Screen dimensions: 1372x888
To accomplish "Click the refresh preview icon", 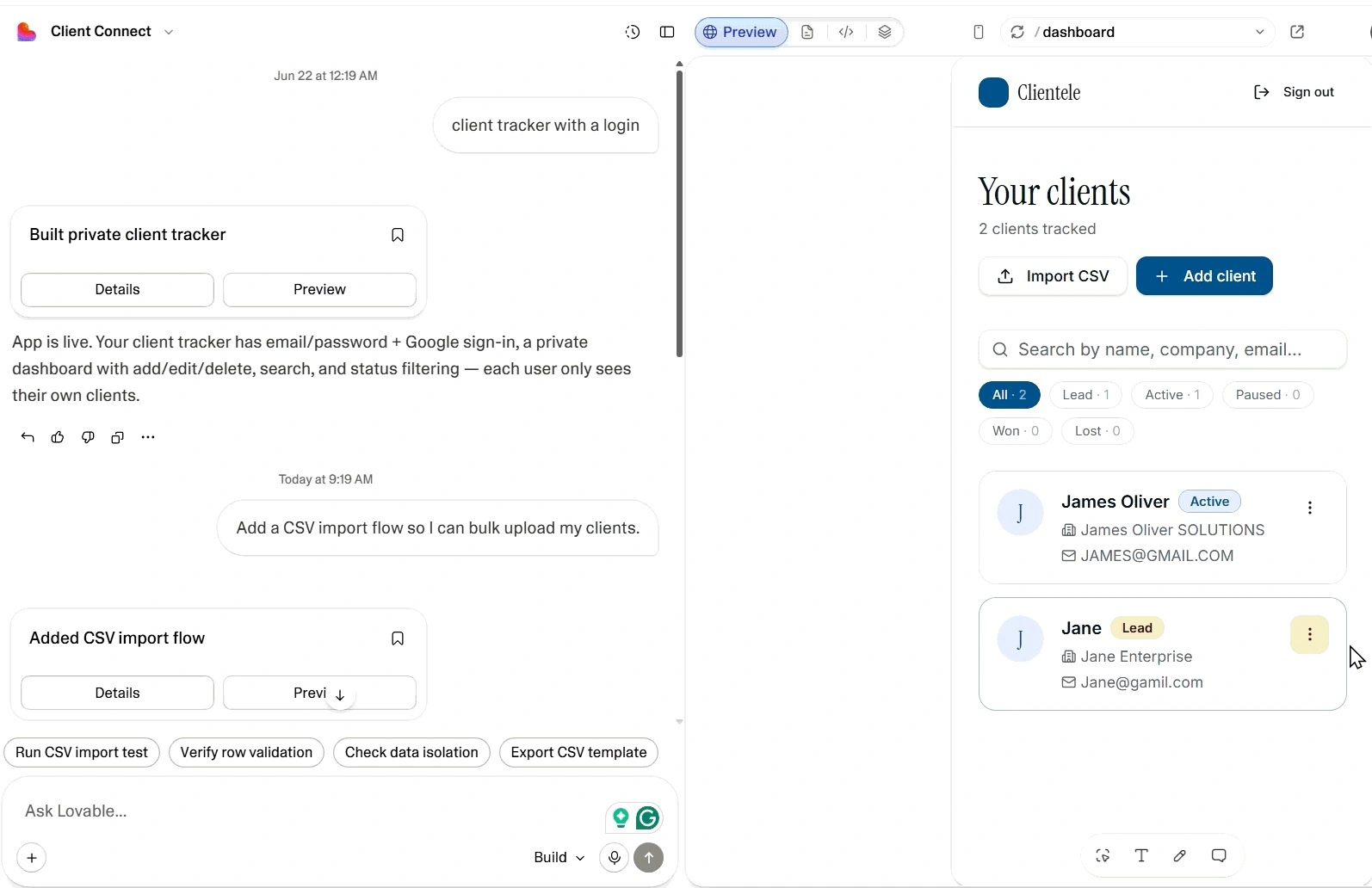I will point(1017,32).
